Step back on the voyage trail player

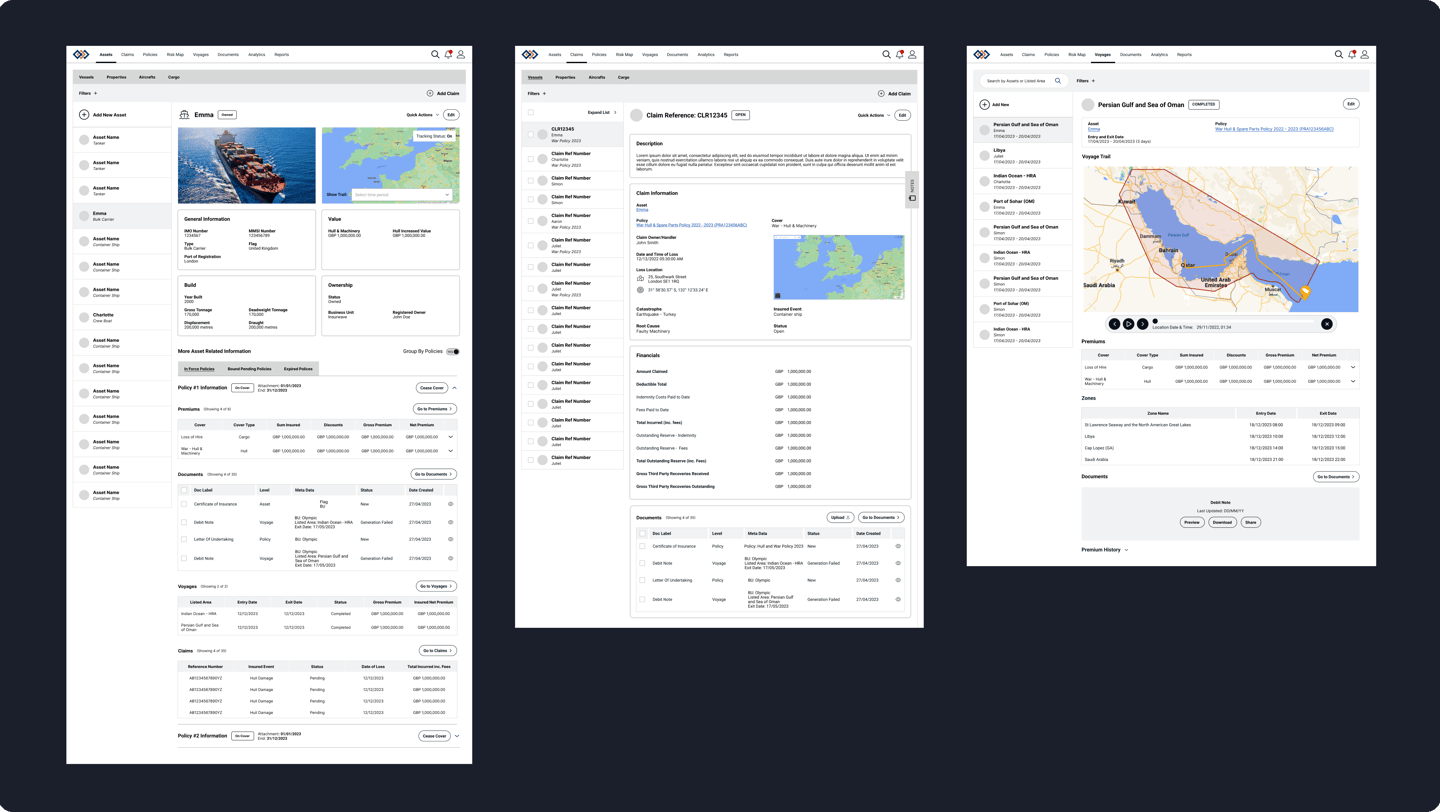1114,324
